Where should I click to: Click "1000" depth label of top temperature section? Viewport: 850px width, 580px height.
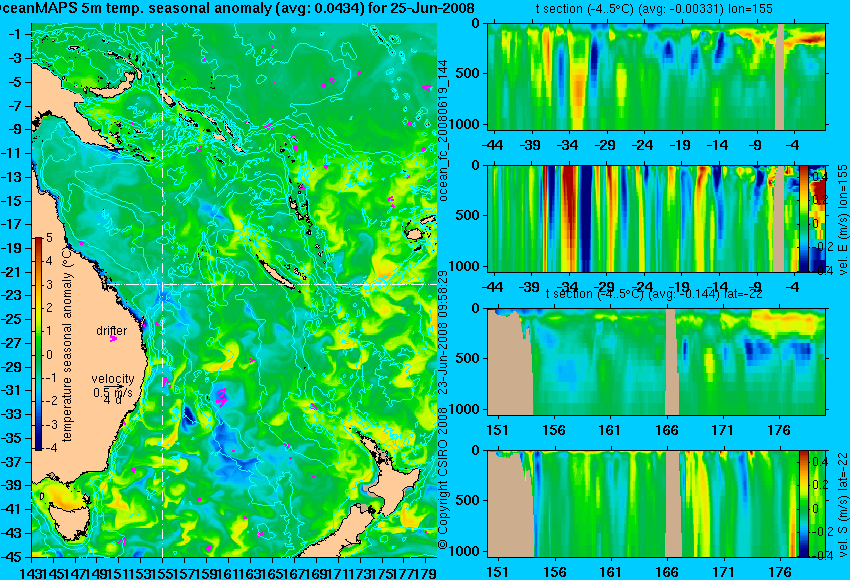coord(465,124)
